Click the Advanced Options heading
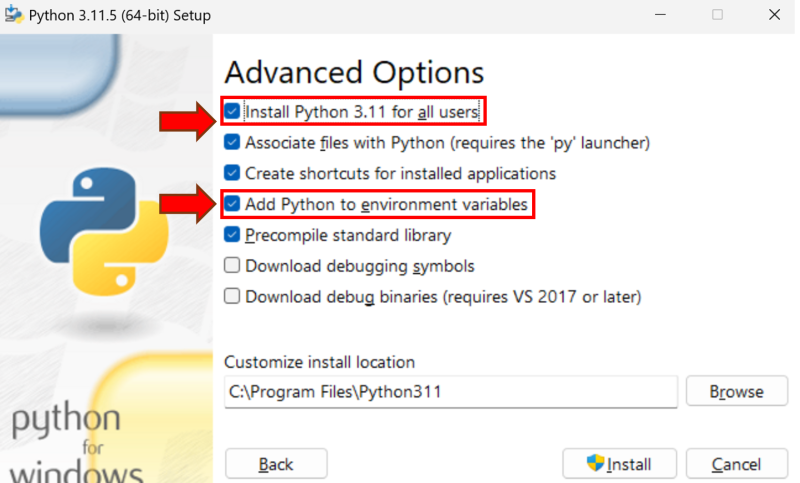Image resolution: width=800 pixels, height=483 pixels. [354, 72]
